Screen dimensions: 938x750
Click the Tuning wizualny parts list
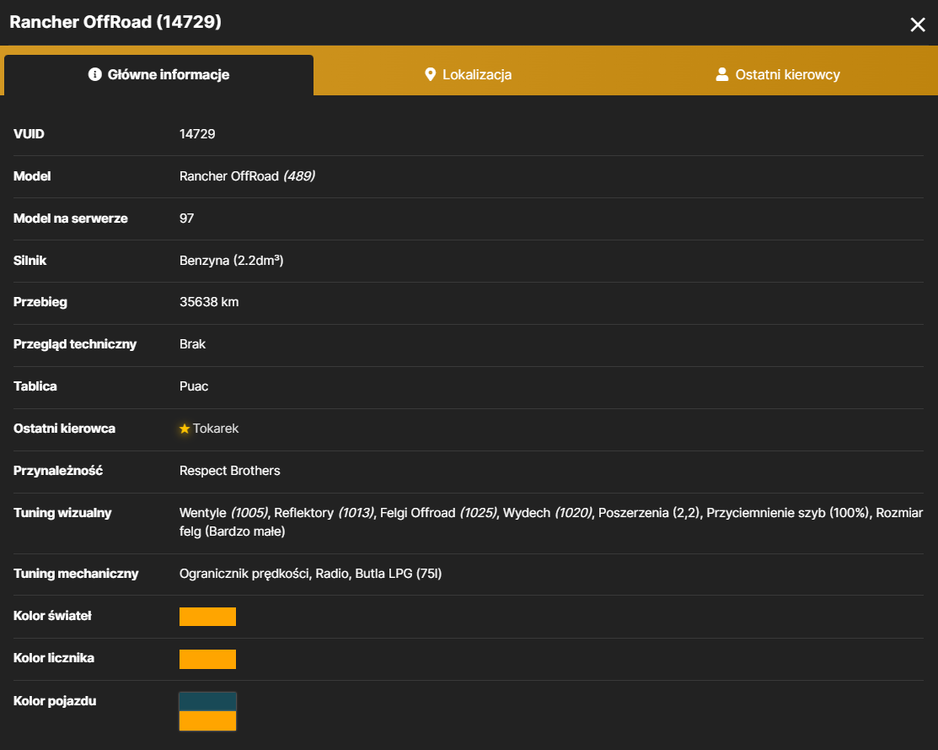click(x=551, y=522)
